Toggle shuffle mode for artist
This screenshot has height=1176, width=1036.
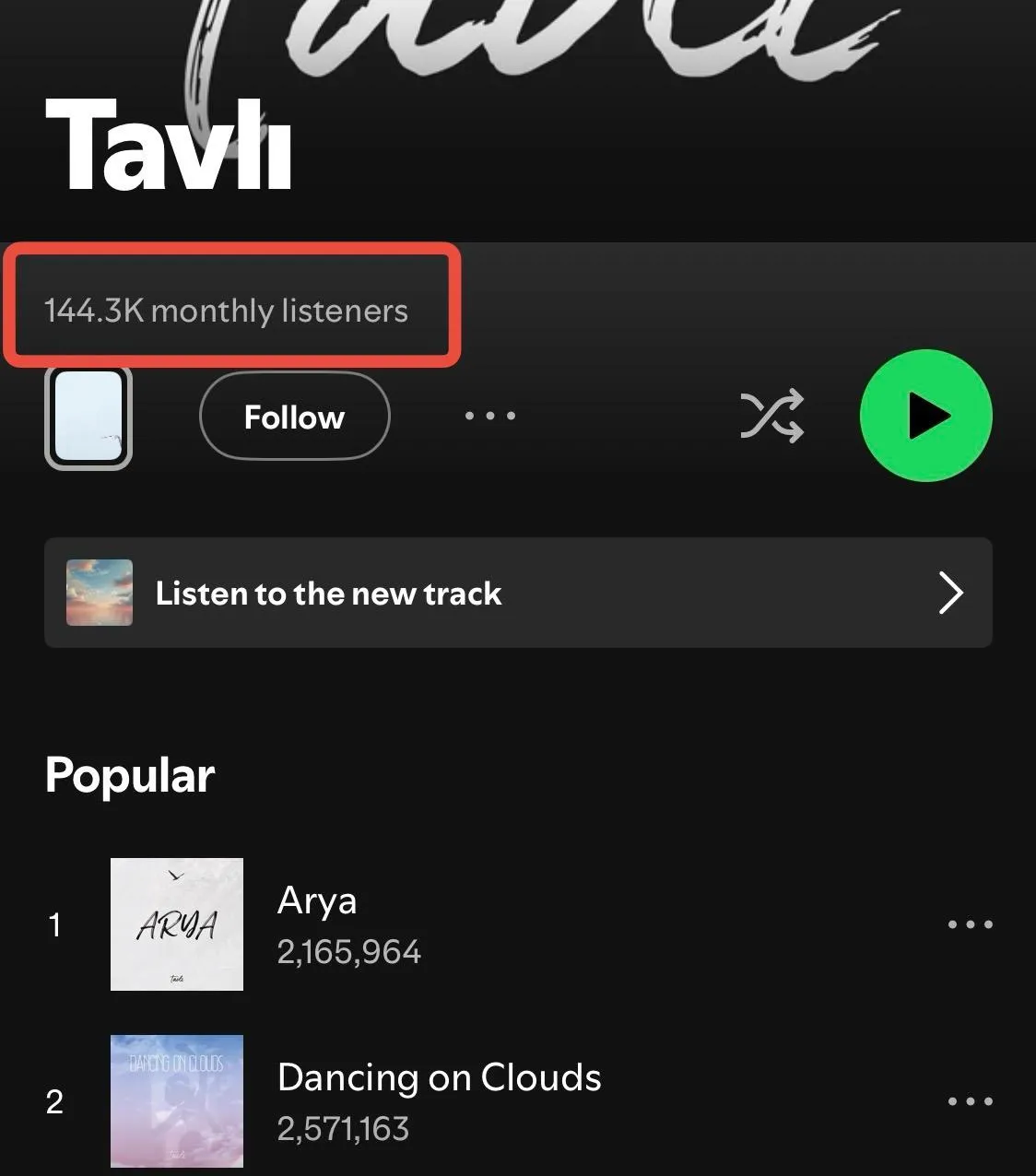[771, 416]
